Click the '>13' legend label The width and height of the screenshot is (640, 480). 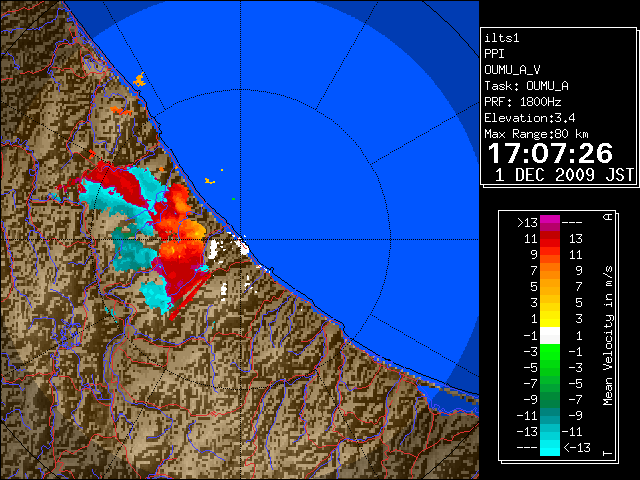[527, 223]
